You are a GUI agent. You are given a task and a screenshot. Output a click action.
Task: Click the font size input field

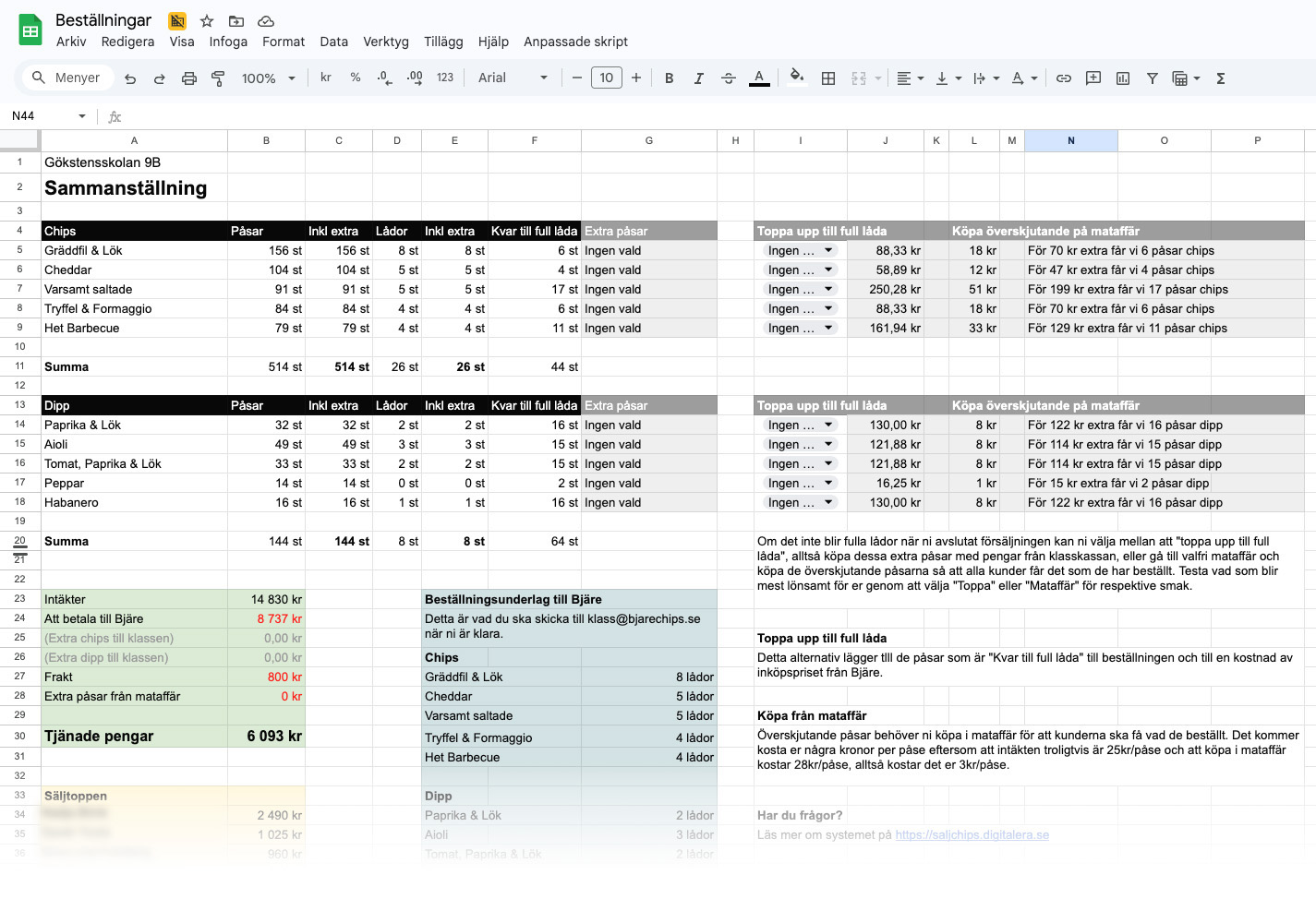[x=606, y=78]
